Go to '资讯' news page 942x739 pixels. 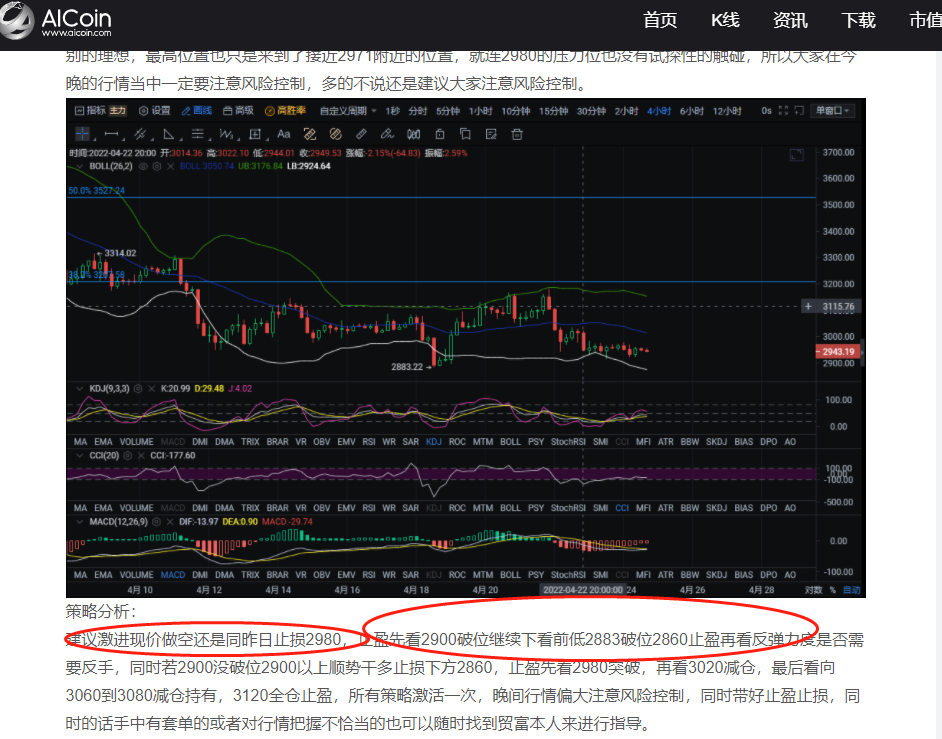click(790, 20)
